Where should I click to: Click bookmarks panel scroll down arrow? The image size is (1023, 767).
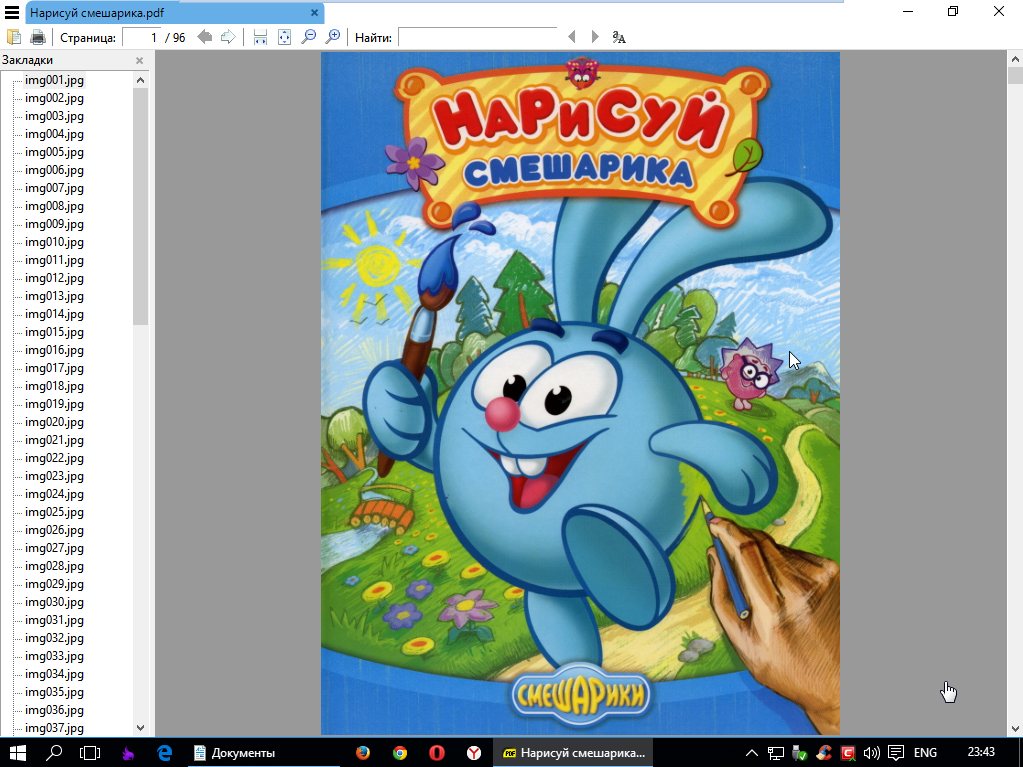(x=140, y=728)
